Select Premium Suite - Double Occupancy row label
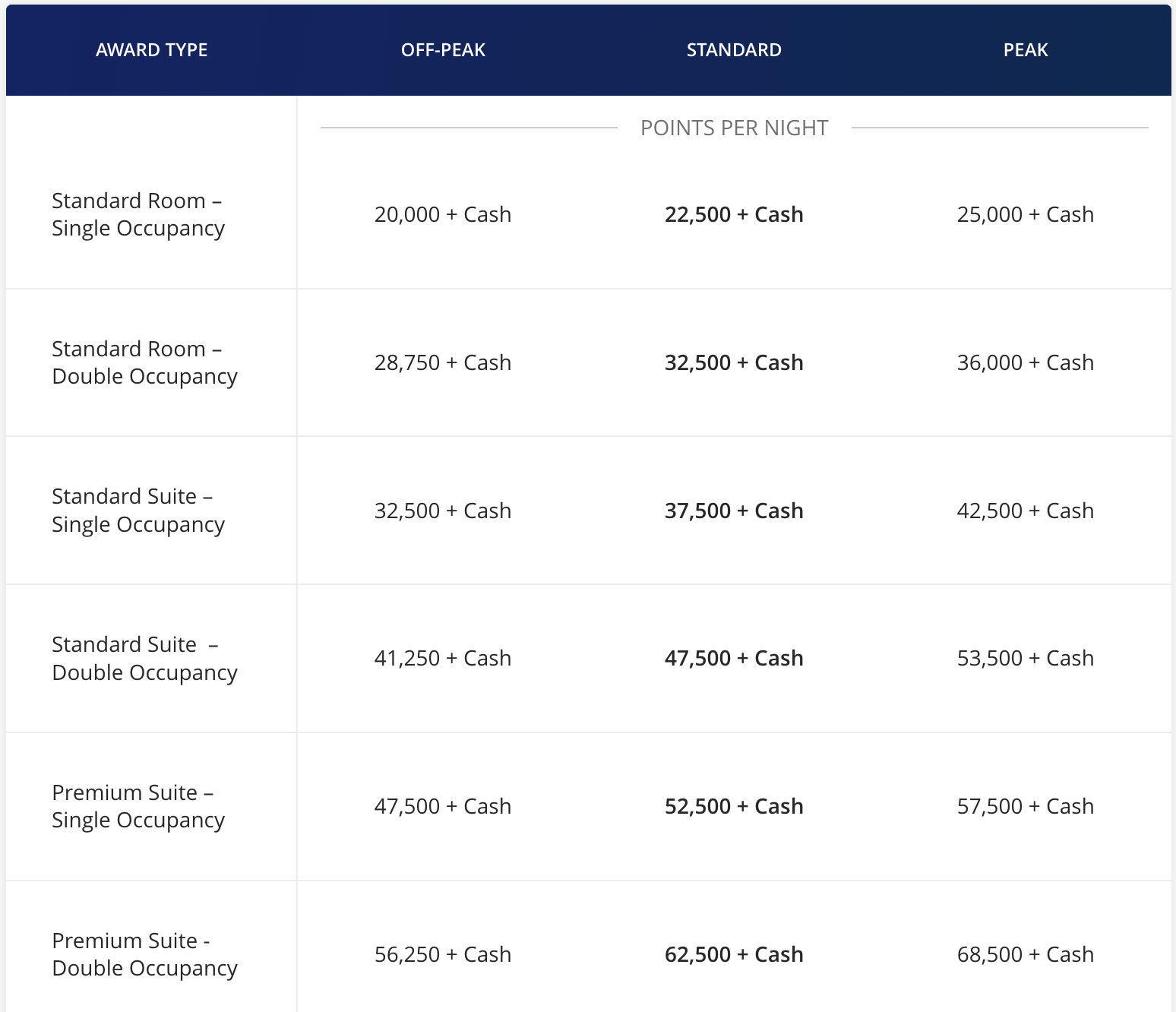Image resolution: width=1176 pixels, height=1012 pixels. [144, 954]
